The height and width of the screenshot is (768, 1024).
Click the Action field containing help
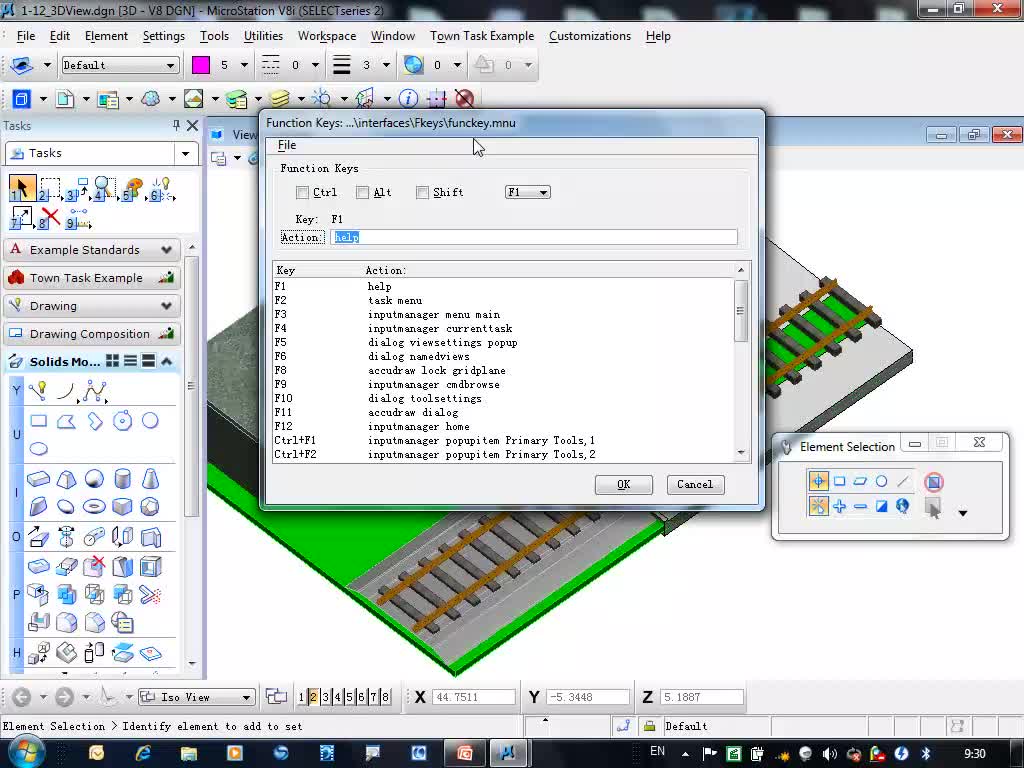450,237
